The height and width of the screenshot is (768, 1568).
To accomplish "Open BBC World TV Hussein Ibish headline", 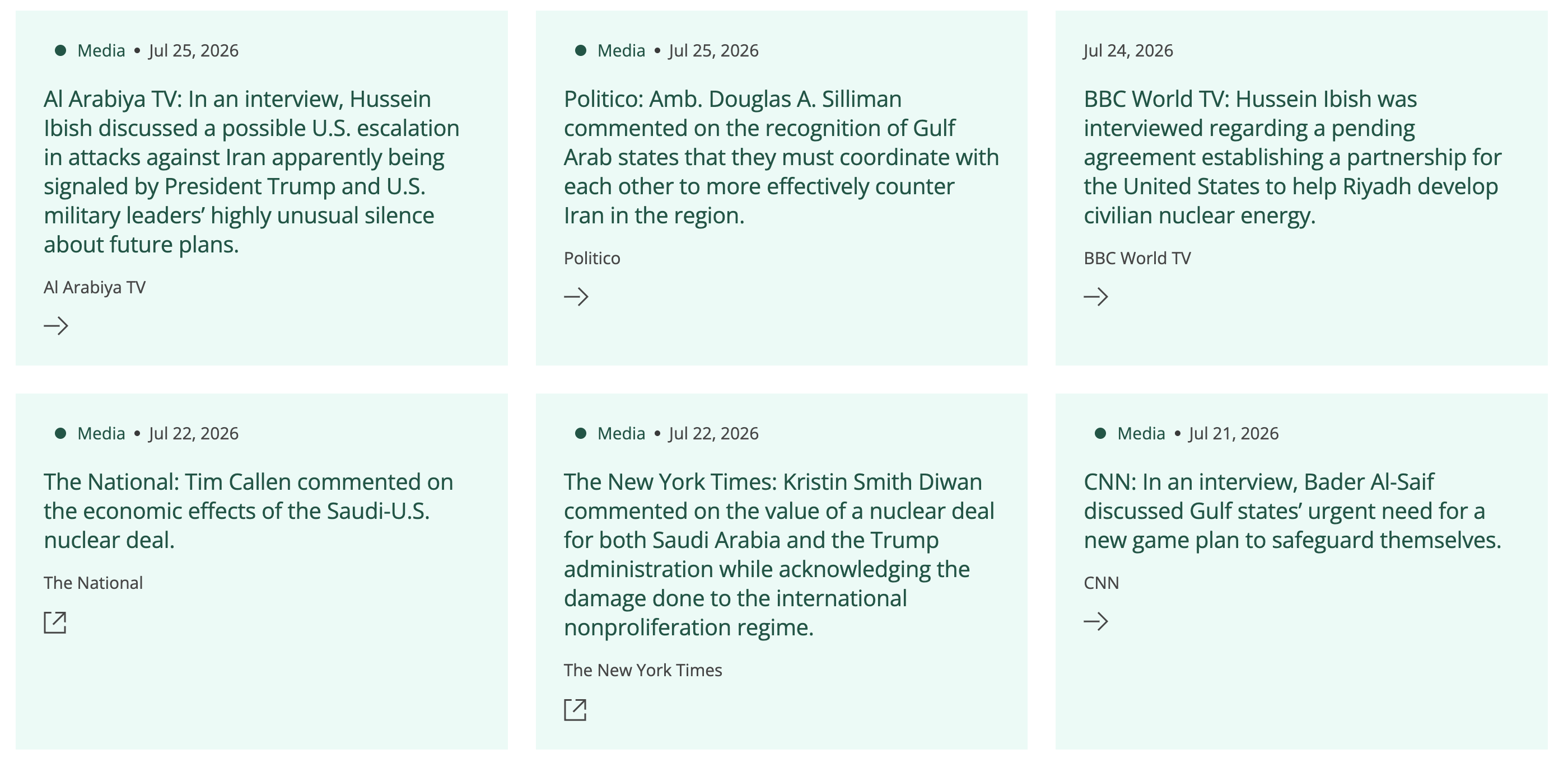I will click(1292, 157).
